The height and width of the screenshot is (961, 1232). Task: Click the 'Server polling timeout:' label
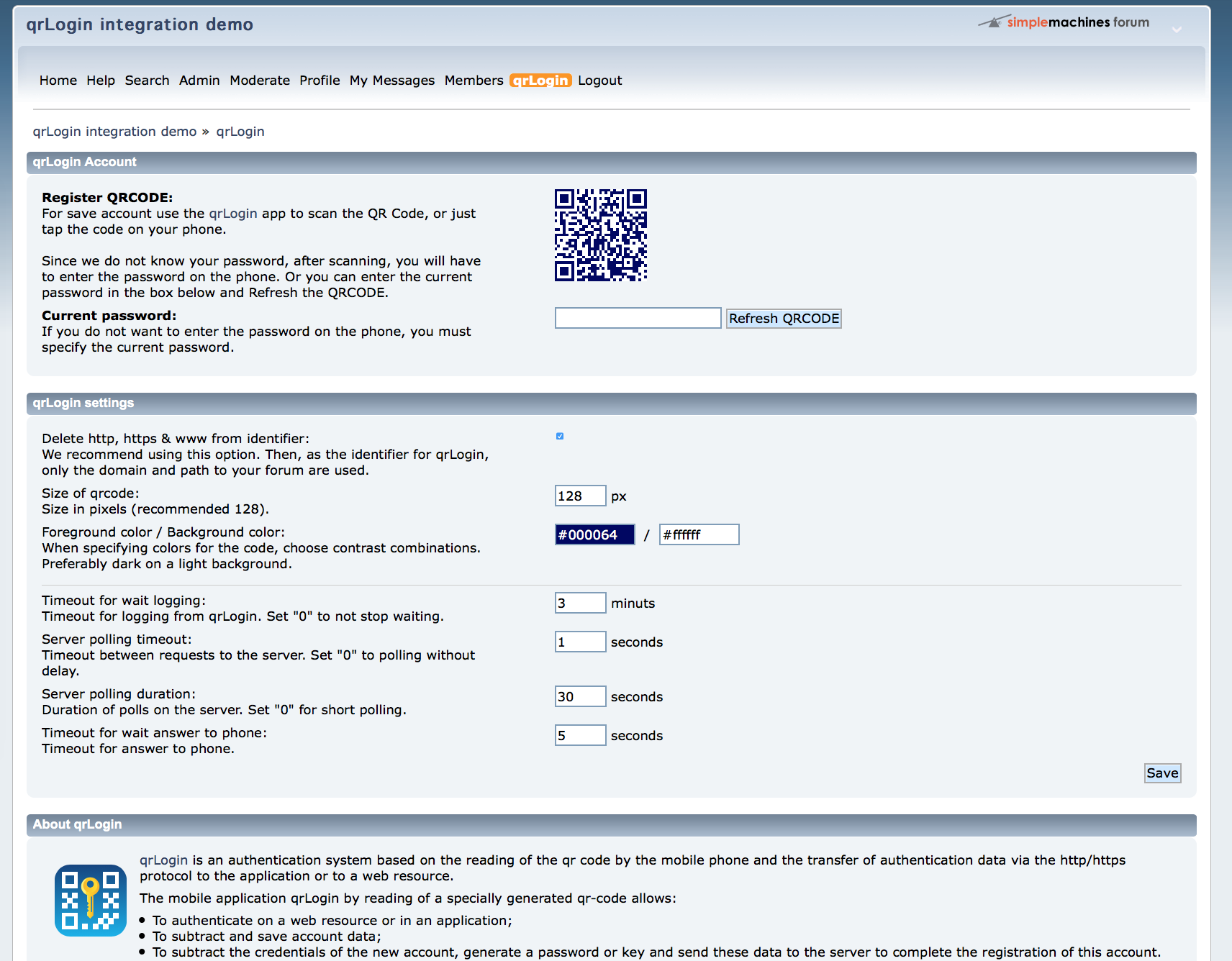117,639
